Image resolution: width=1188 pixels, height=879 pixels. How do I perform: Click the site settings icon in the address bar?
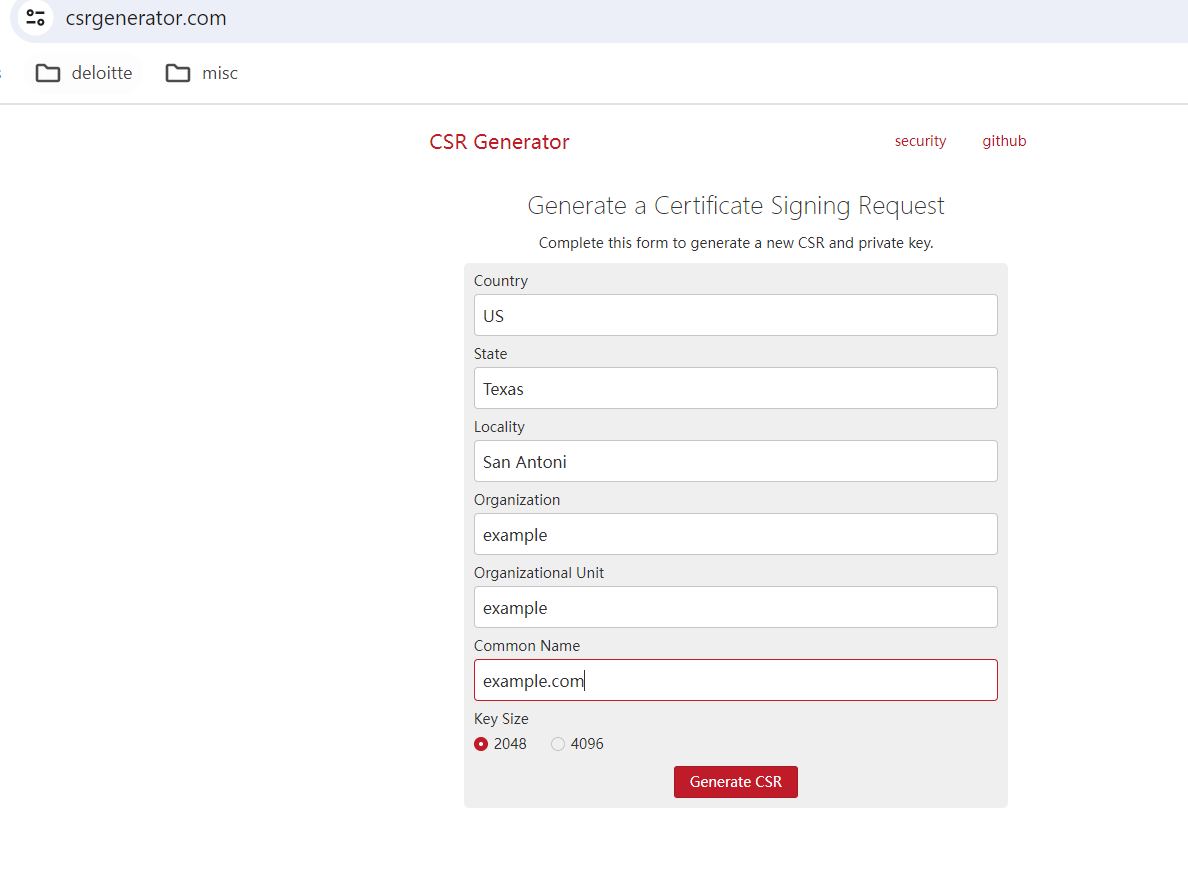(x=35, y=18)
